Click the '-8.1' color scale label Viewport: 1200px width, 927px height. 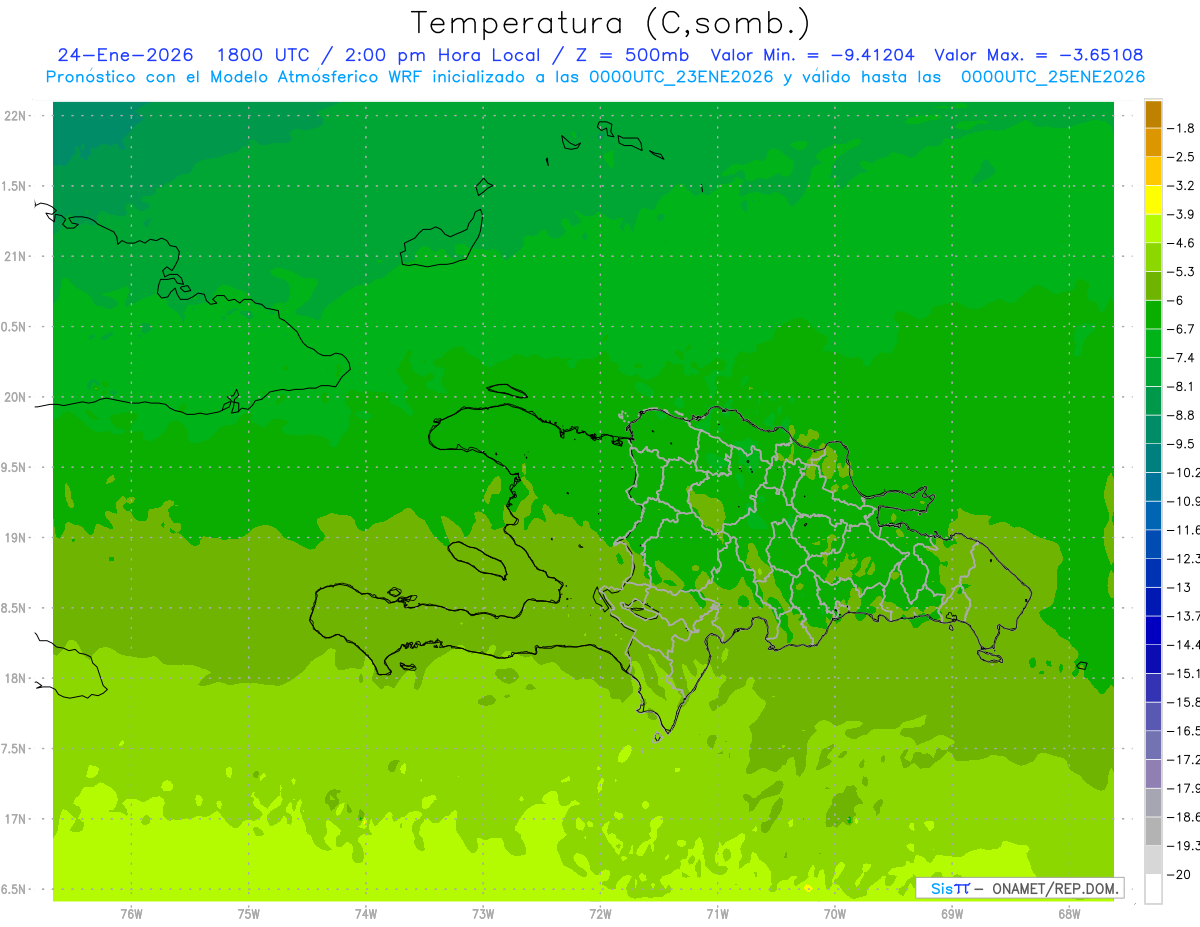[1181, 386]
